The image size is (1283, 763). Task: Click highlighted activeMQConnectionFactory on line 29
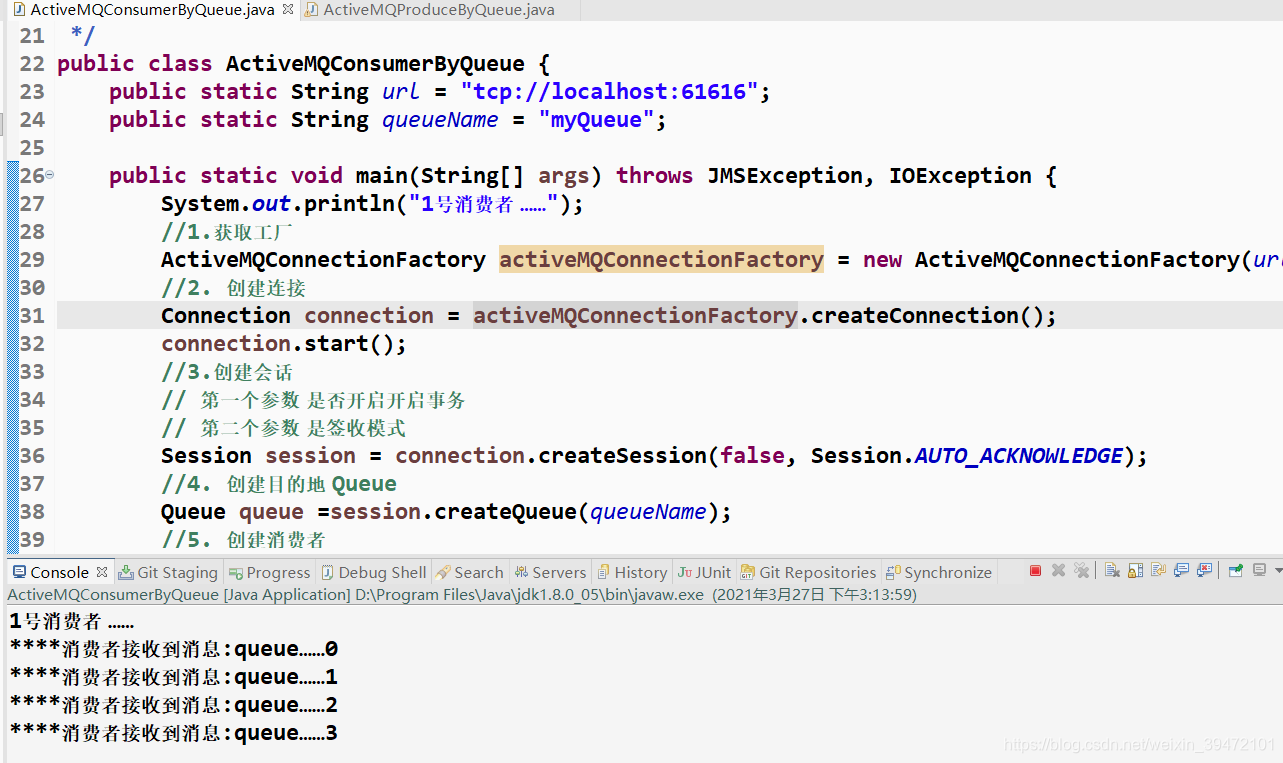coord(661,259)
